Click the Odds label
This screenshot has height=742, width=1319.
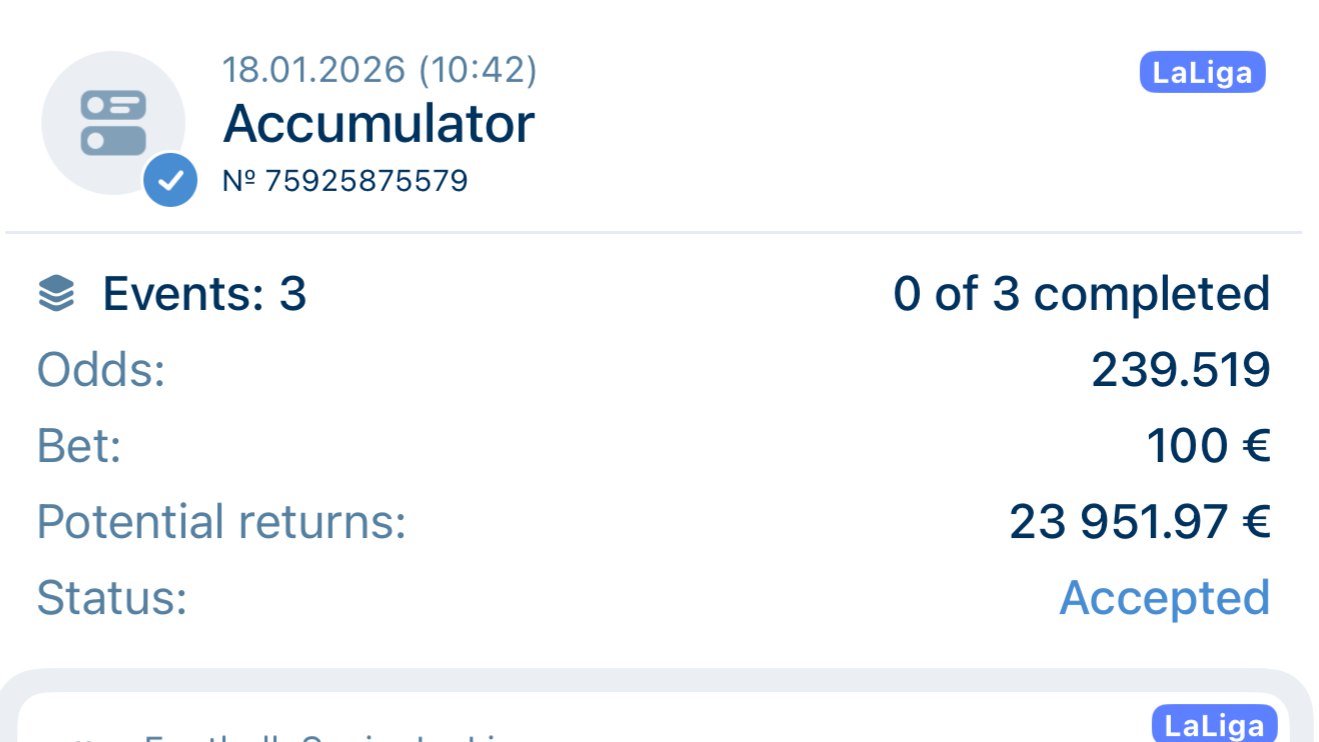point(101,370)
